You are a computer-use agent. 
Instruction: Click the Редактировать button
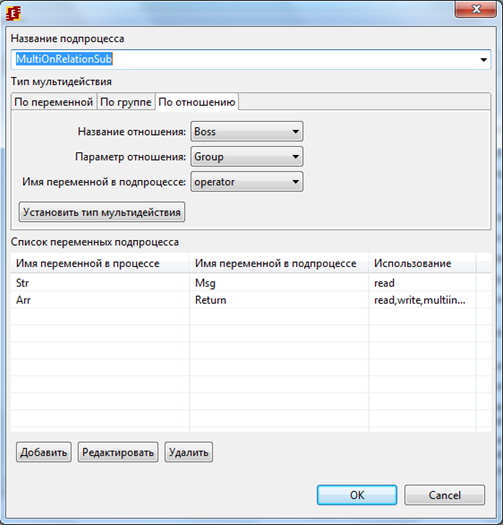tap(118, 452)
